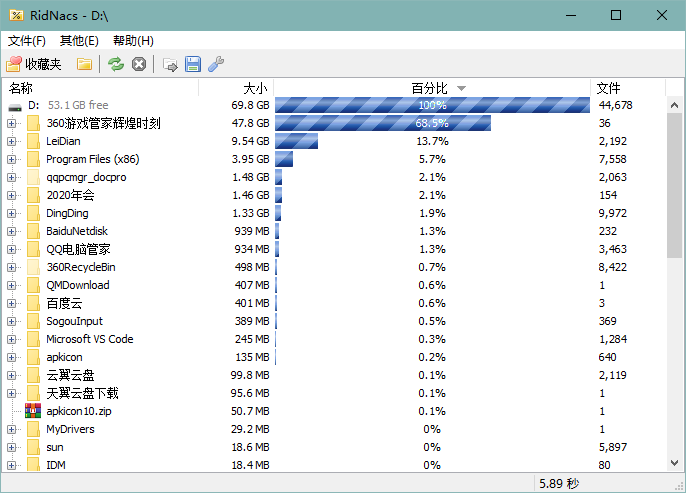Click the BaiduNetdisk folder icon

(x=33, y=231)
